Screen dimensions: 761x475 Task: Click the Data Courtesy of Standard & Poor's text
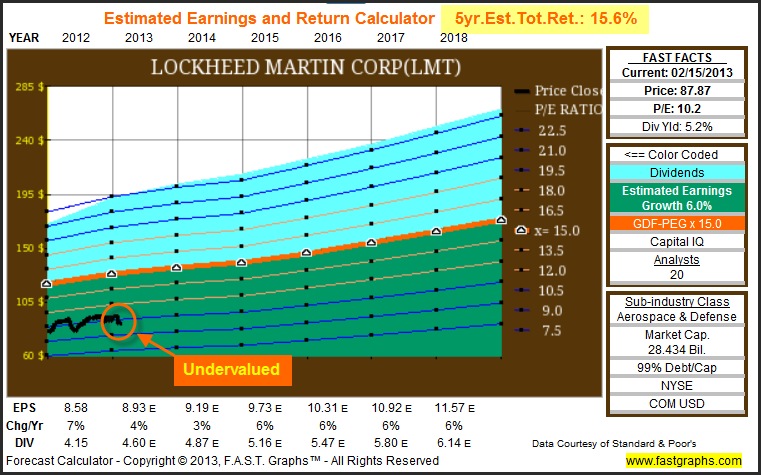coord(614,443)
